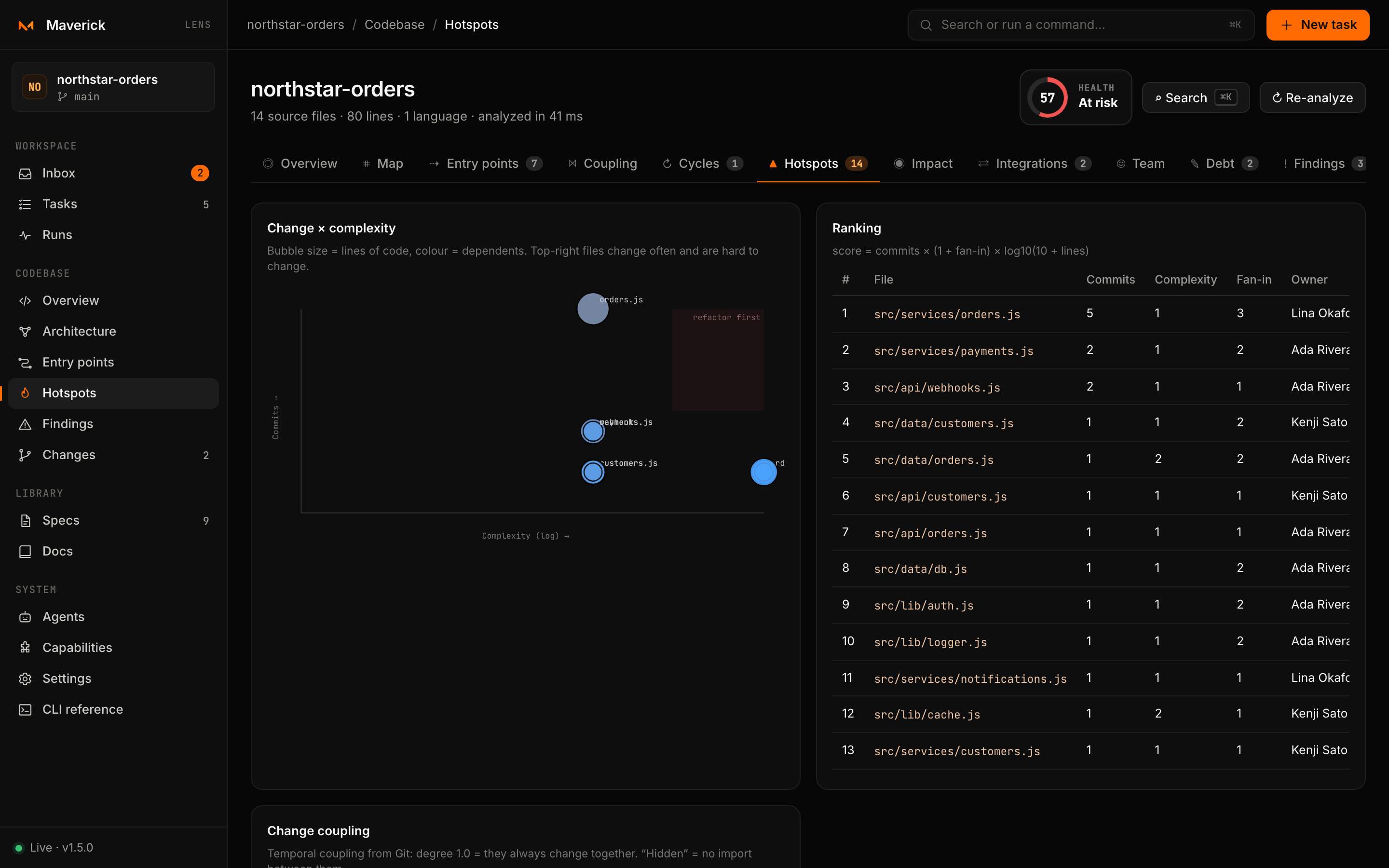This screenshot has width=1389, height=868.
Task: Open the Debt tab
Action: click(1225, 163)
